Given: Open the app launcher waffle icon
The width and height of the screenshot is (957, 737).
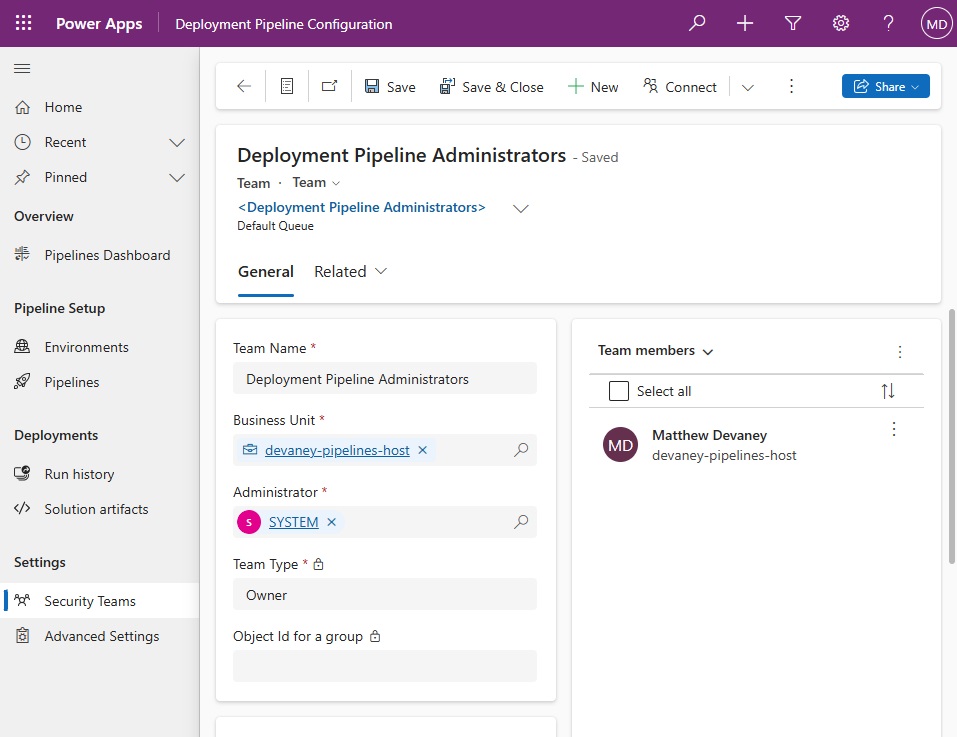Looking at the screenshot, I should (x=23, y=23).
